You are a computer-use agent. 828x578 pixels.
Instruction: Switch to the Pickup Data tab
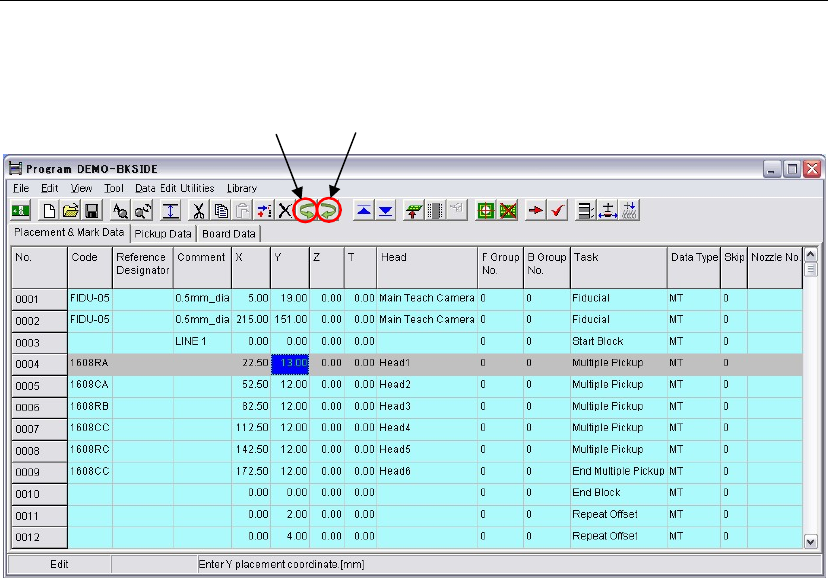[163, 234]
